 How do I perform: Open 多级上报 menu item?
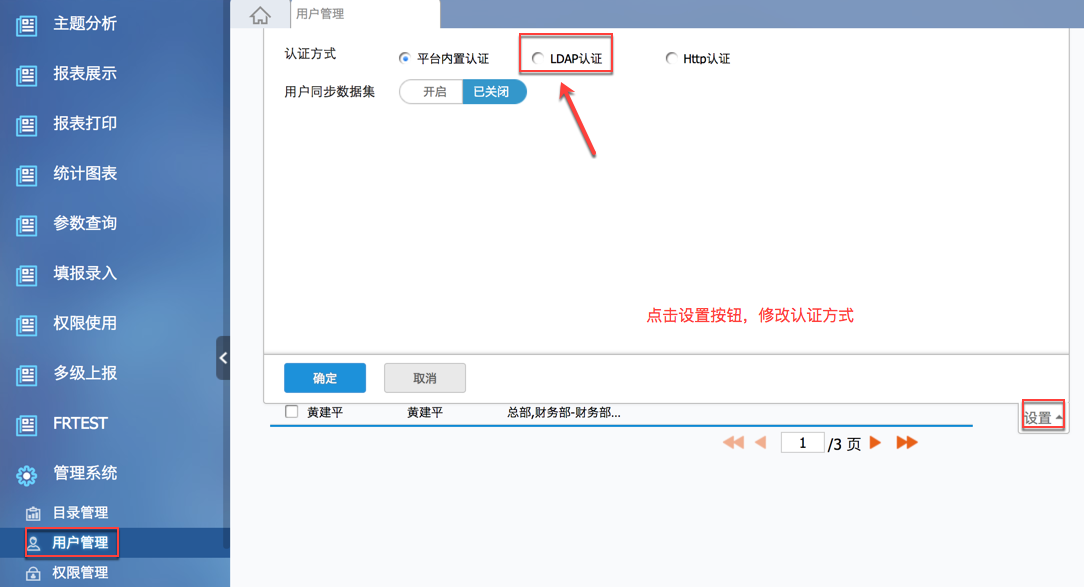click(x=84, y=373)
